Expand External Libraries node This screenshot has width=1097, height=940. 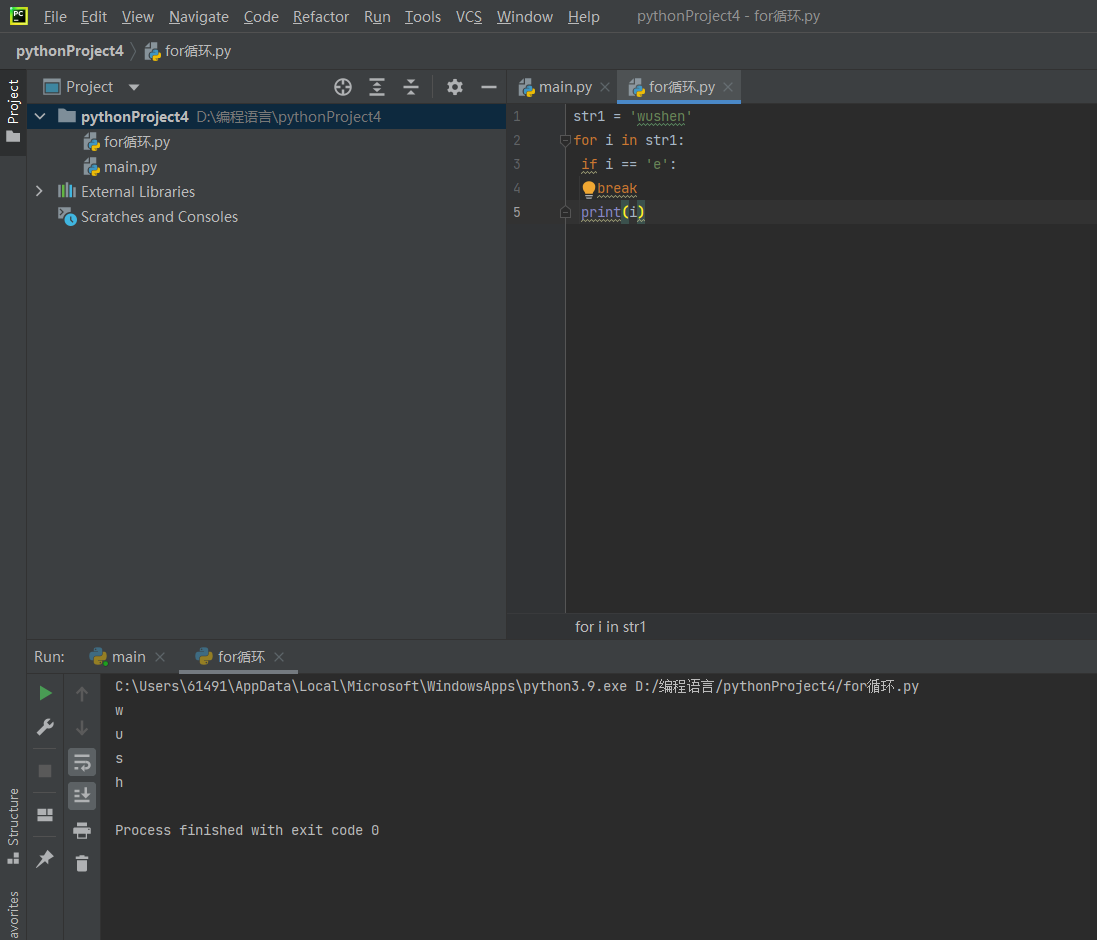(39, 192)
